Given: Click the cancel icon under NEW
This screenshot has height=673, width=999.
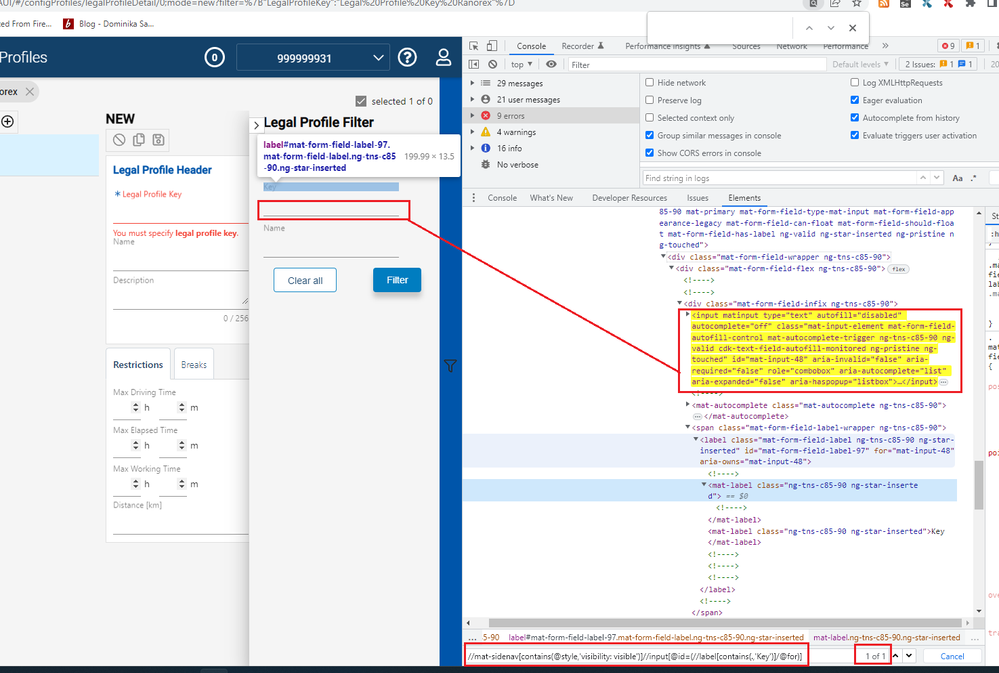Looking at the screenshot, I should pos(120,140).
